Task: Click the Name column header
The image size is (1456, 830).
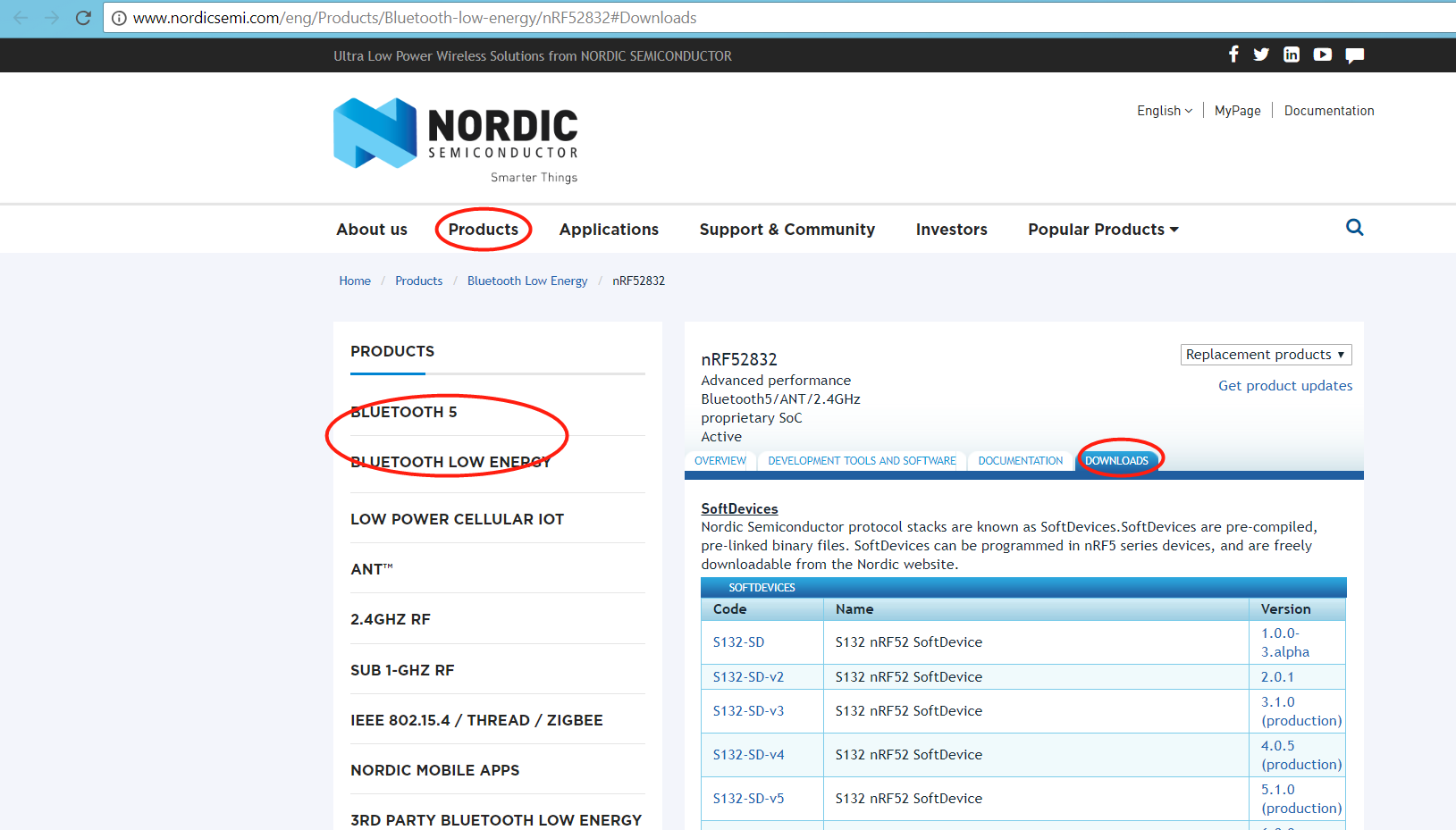Action: pyautogui.click(x=854, y=609)
